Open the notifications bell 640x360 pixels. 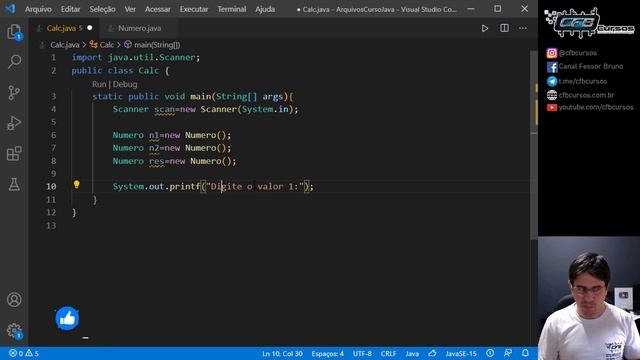coord(525,353)
